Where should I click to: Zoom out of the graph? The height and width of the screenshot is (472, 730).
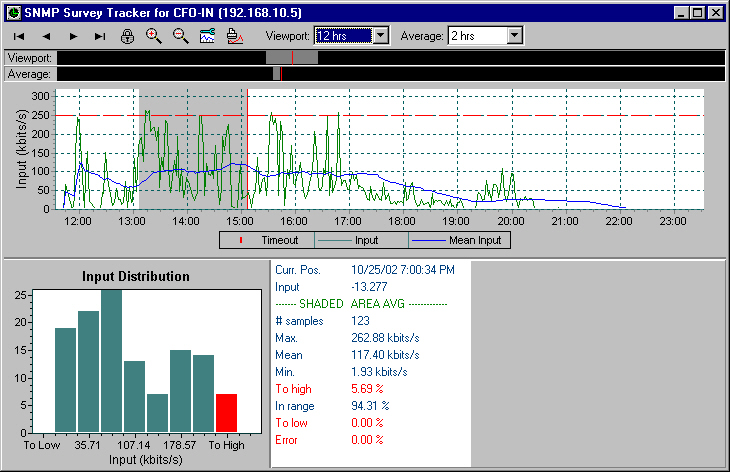pos(181,36)
